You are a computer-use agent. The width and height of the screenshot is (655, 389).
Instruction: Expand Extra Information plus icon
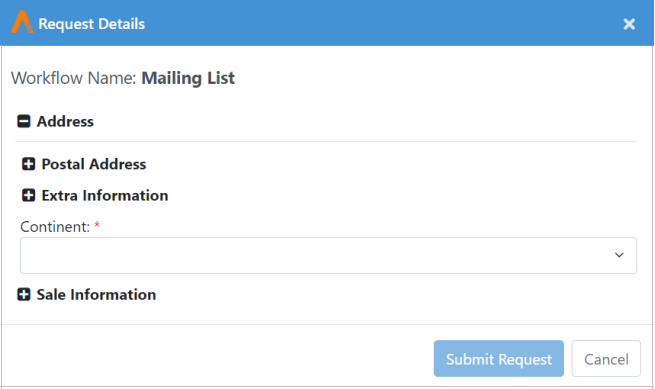click(28, 195)
